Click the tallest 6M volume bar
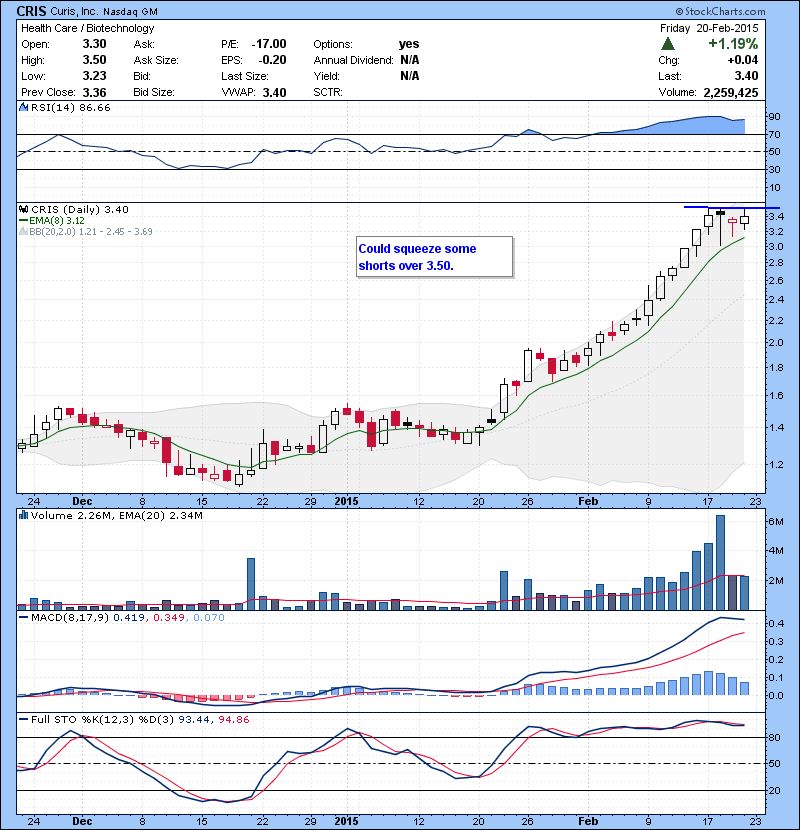 720,562
